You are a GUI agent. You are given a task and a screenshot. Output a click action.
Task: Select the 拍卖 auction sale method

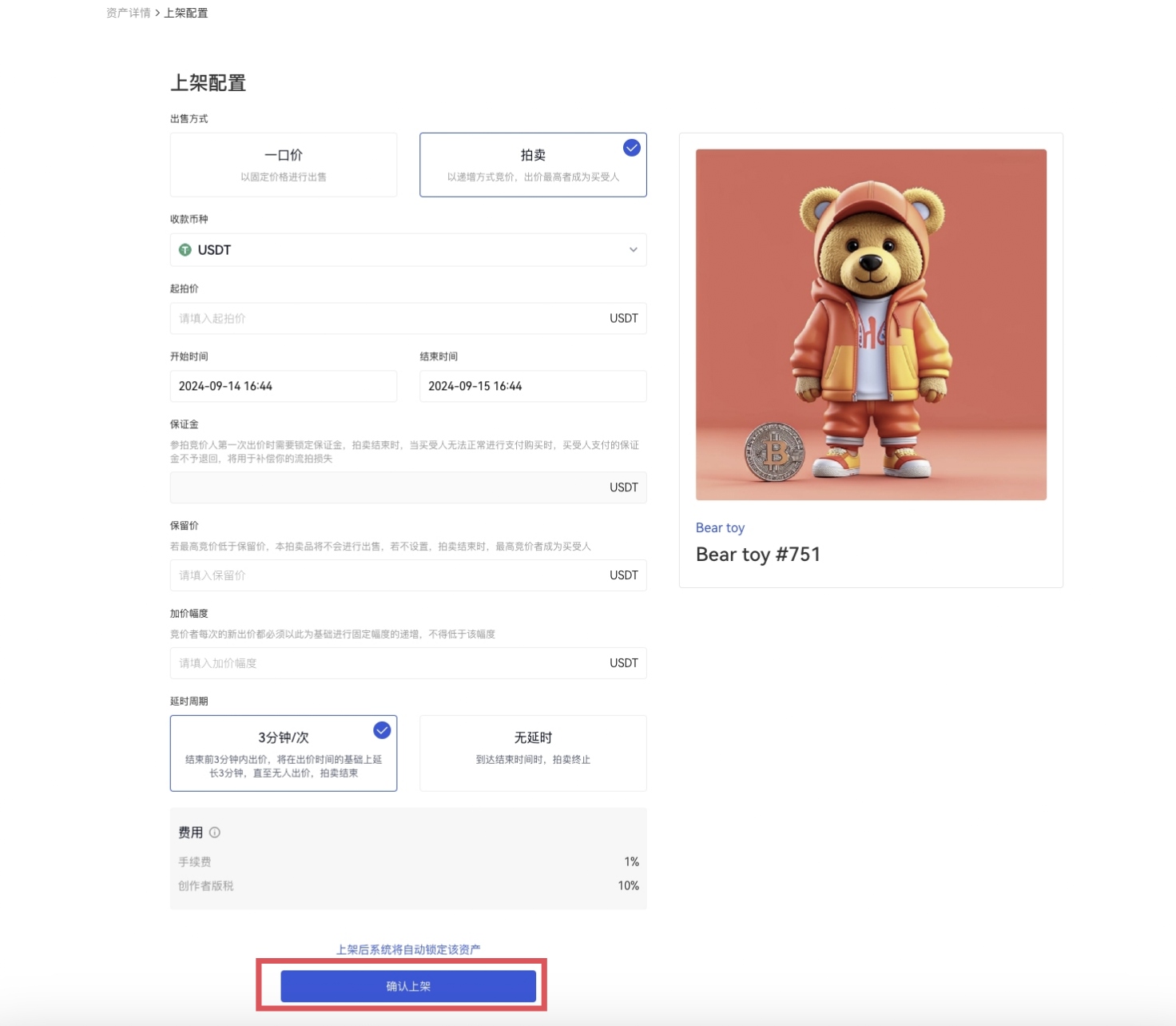point(532,165)
